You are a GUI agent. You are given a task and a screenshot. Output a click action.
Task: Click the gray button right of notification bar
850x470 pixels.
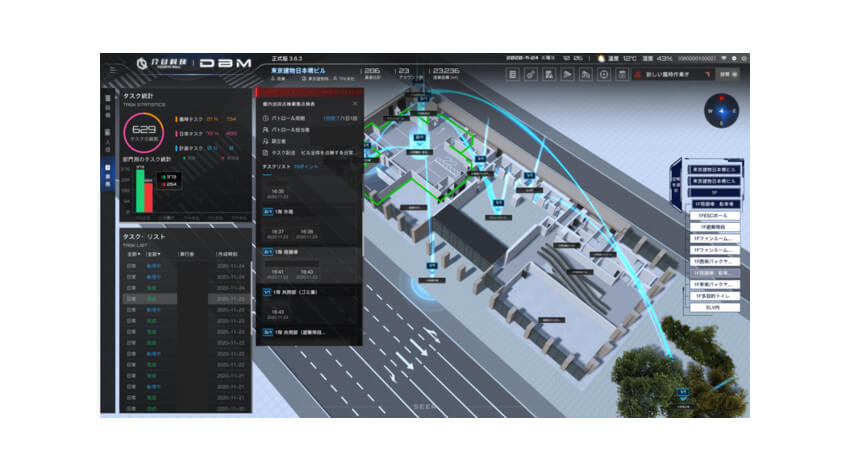point(728,75)
